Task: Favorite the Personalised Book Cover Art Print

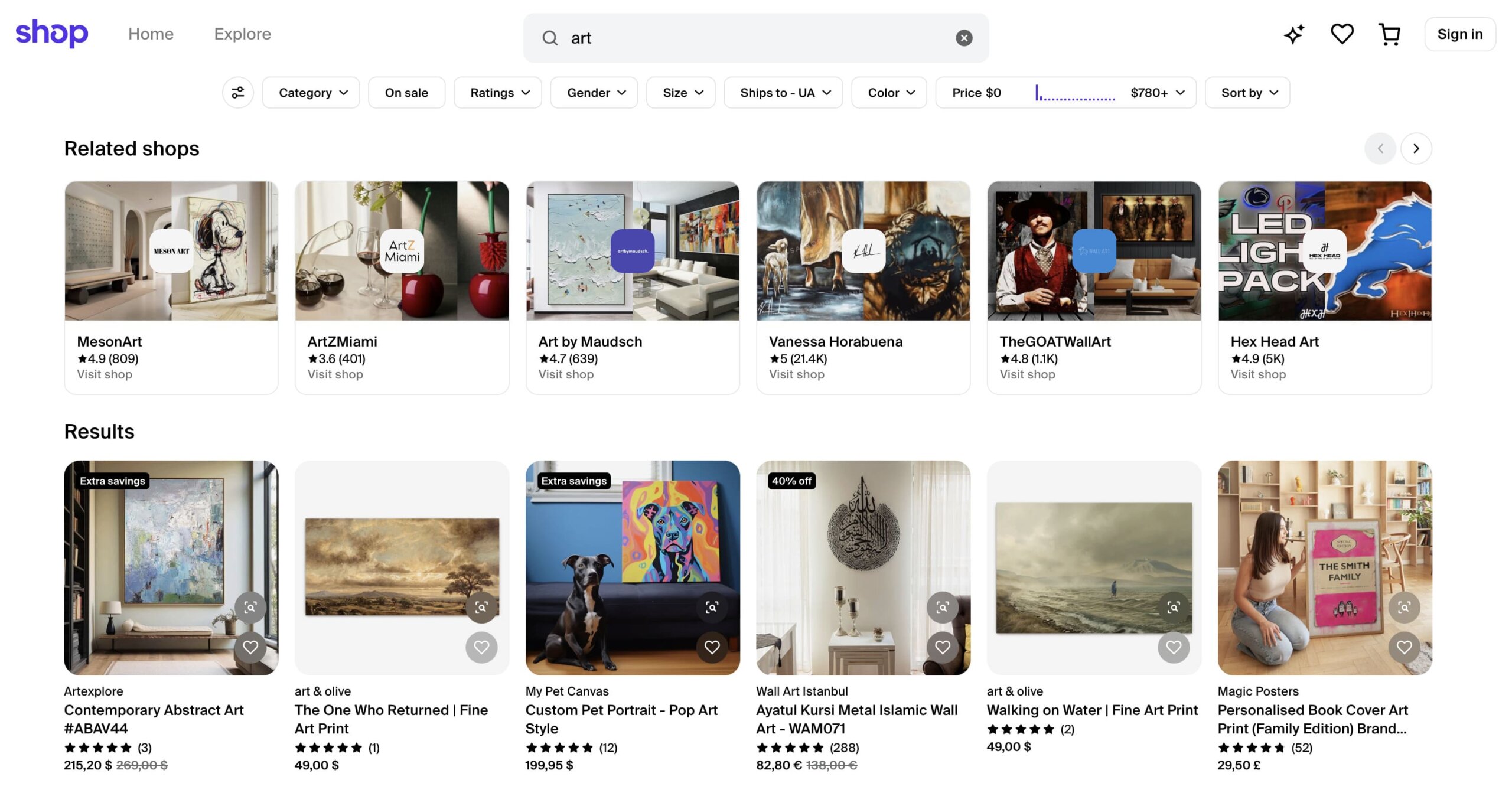Action: (x=1404, y=647)
